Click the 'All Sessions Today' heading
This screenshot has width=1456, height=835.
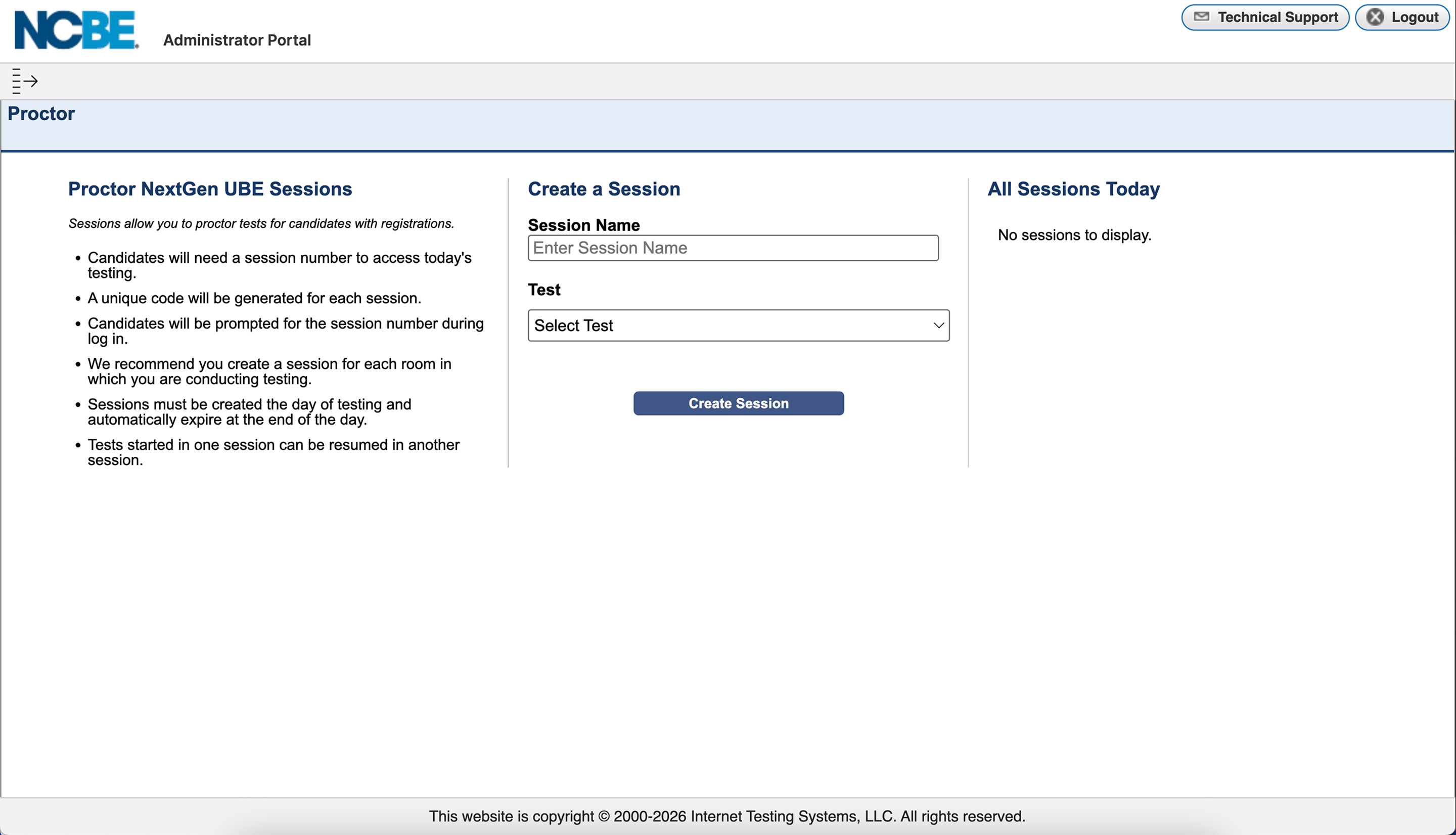point(1073,189)
